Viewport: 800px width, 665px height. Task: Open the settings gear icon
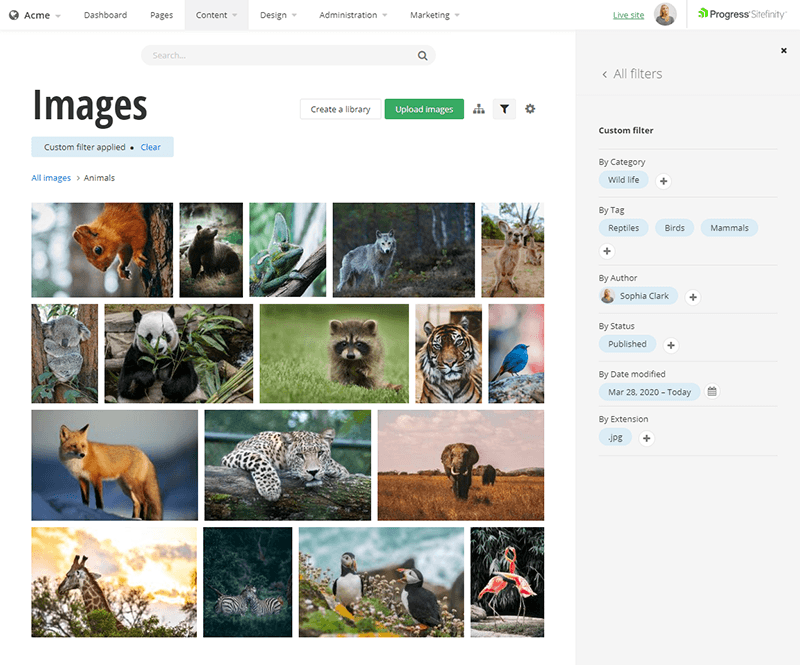click(x=530, y=109)
